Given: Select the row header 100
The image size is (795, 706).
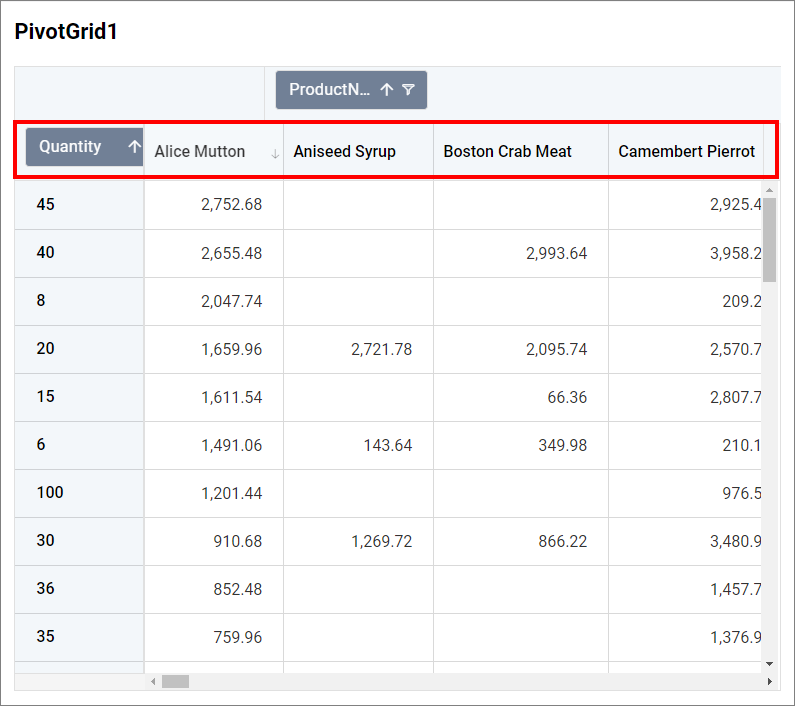Looking at the screenshot, I should tap(50, 493).
